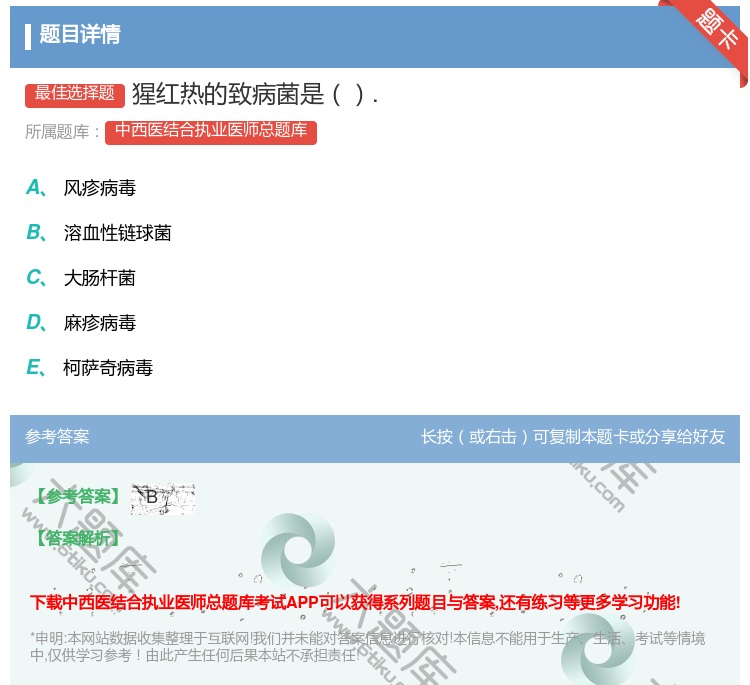Click the letter C option marker
This screenshot has width=750, height=685.
(36, 278)
